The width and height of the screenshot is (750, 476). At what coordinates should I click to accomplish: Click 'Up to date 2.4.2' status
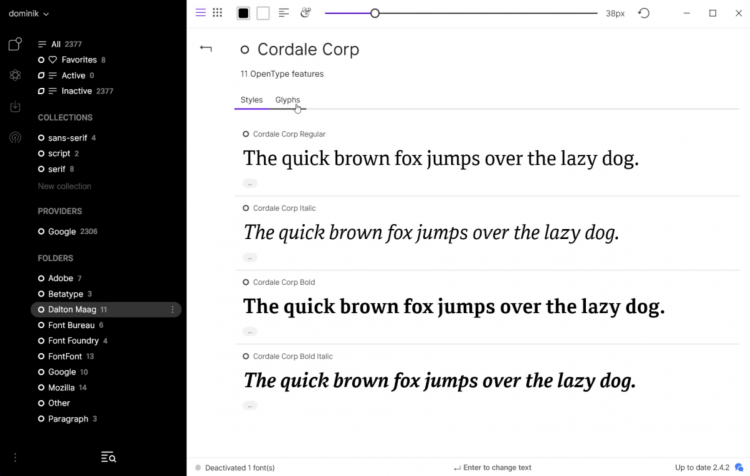[702, 467]
